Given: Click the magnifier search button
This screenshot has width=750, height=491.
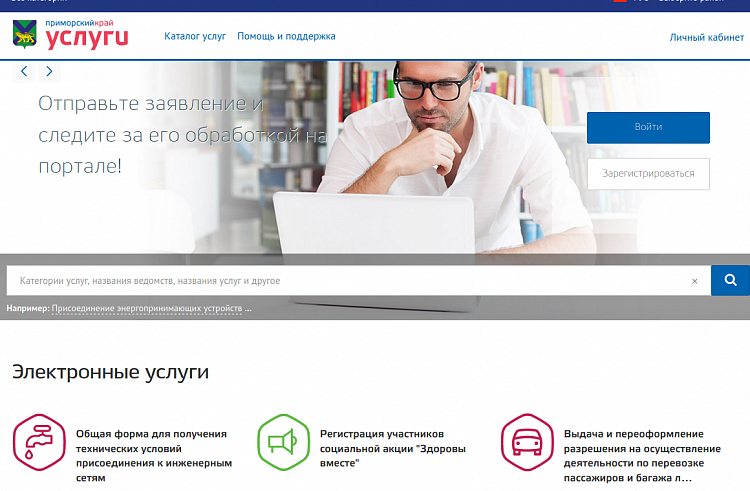Looking at the screenshot, I should click(730, 281).
